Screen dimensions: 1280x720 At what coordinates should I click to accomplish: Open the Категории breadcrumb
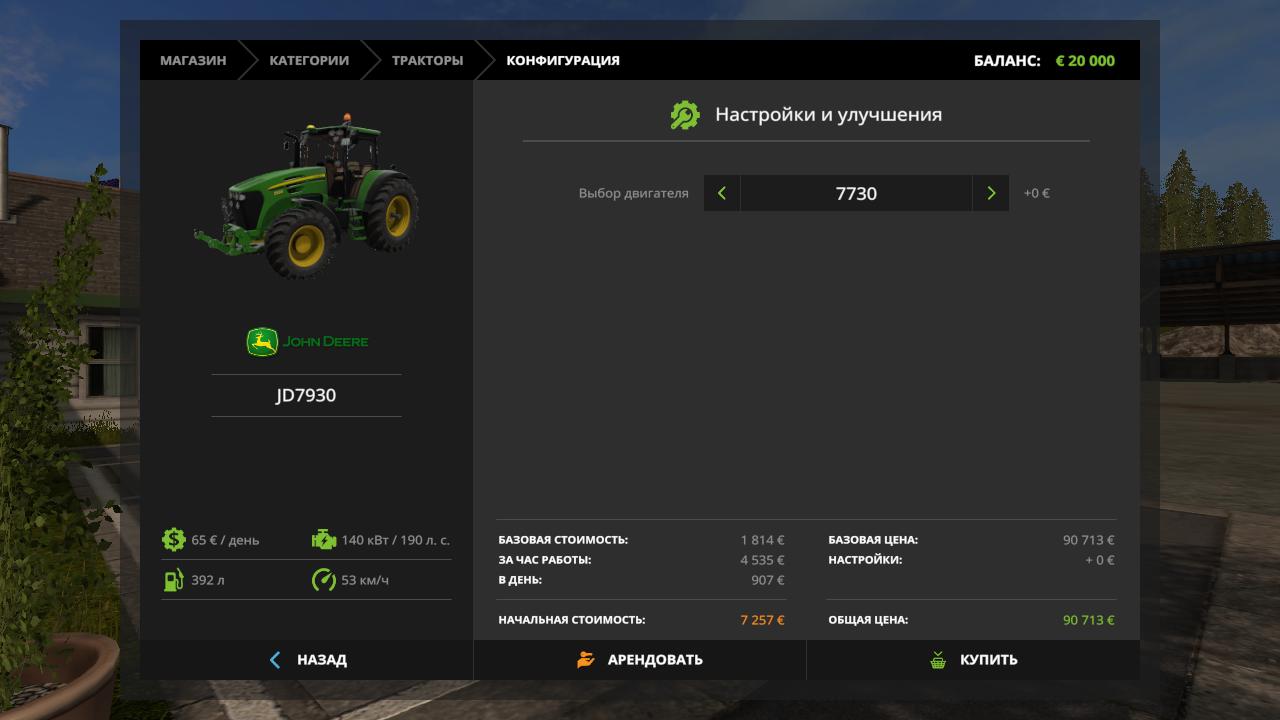(x=309, y=60)
